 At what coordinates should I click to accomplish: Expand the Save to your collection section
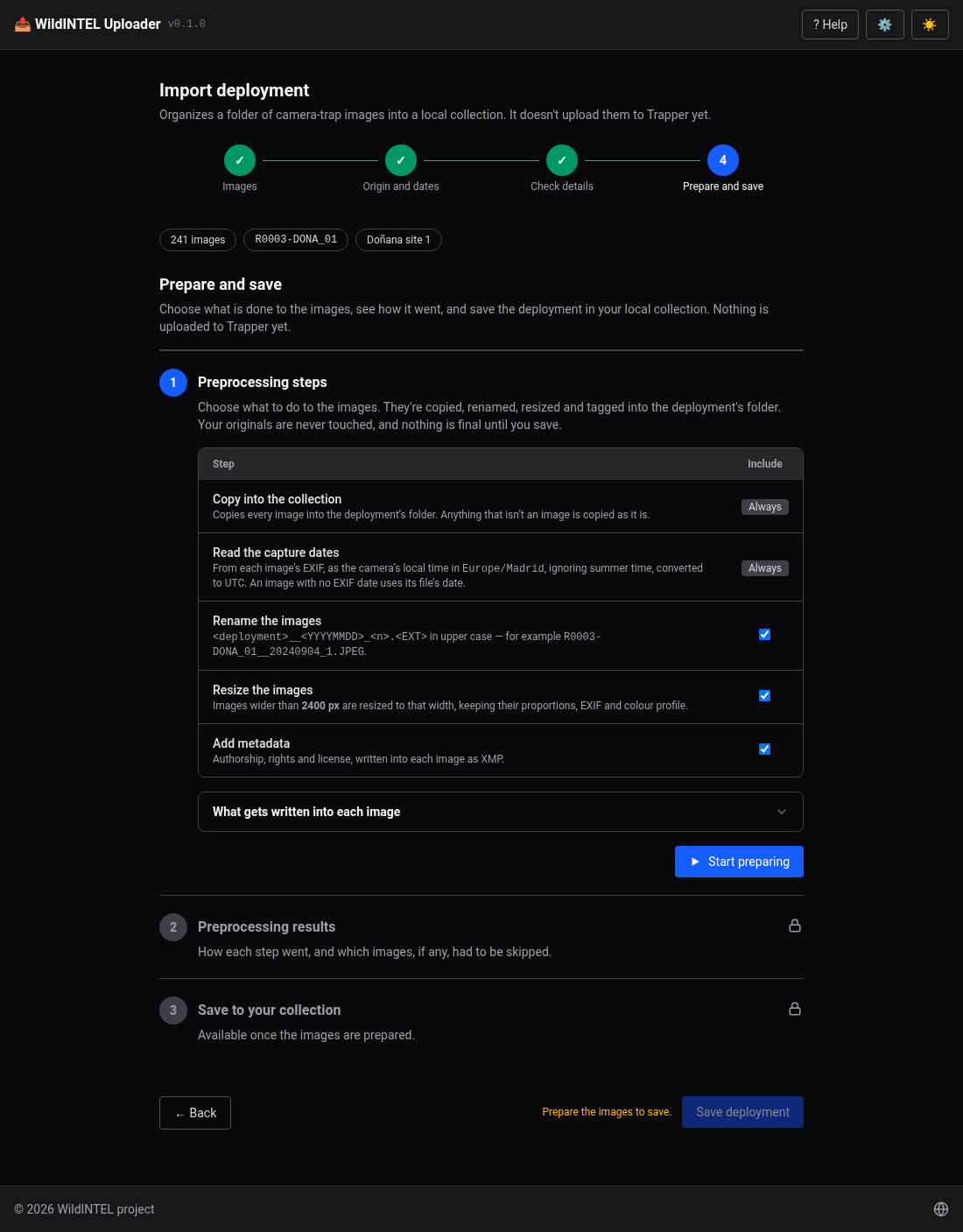(270, 1010)
